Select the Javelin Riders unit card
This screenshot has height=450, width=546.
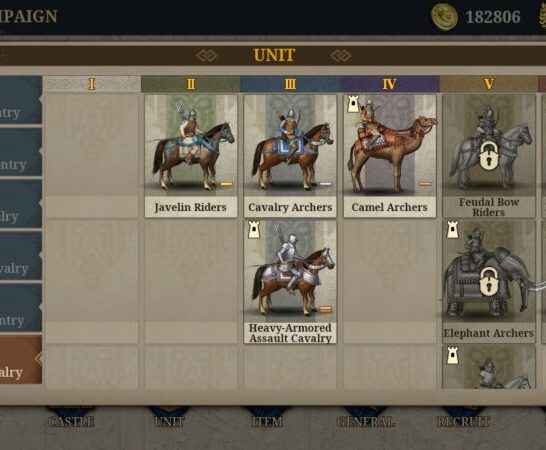pos(191,156)
